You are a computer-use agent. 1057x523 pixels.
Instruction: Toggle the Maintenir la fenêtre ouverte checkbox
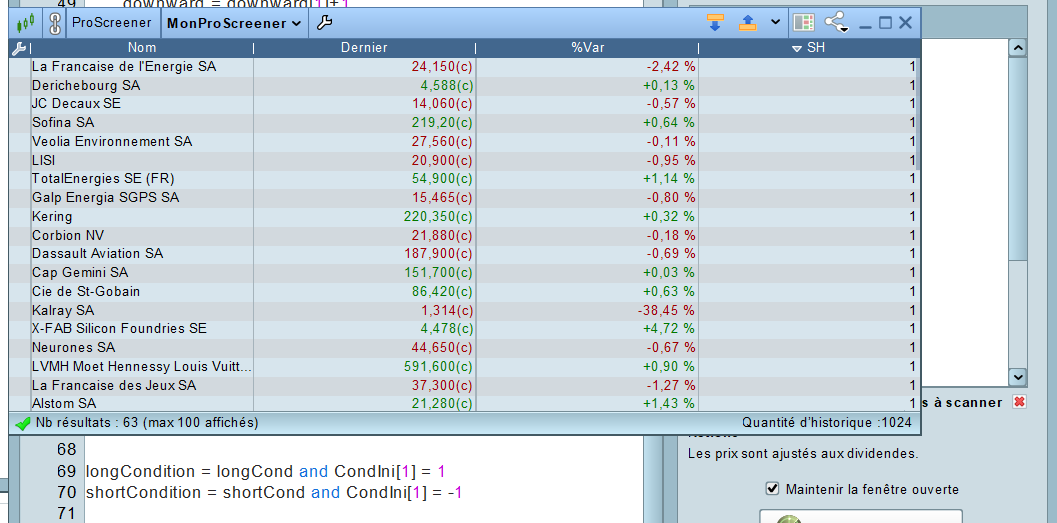pos(773,489)
